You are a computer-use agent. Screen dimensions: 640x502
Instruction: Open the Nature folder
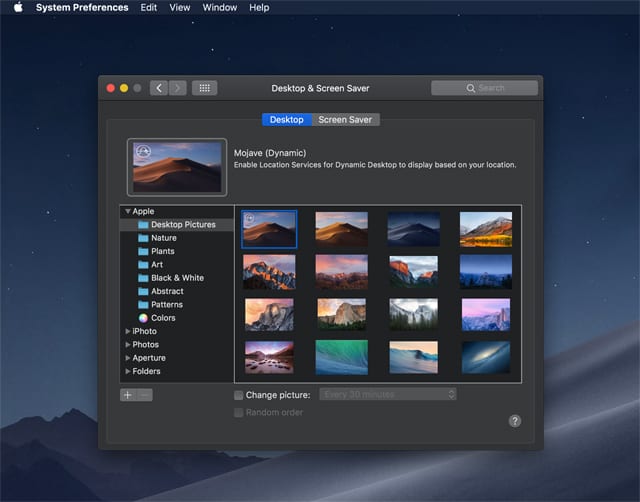pos(163,238)
